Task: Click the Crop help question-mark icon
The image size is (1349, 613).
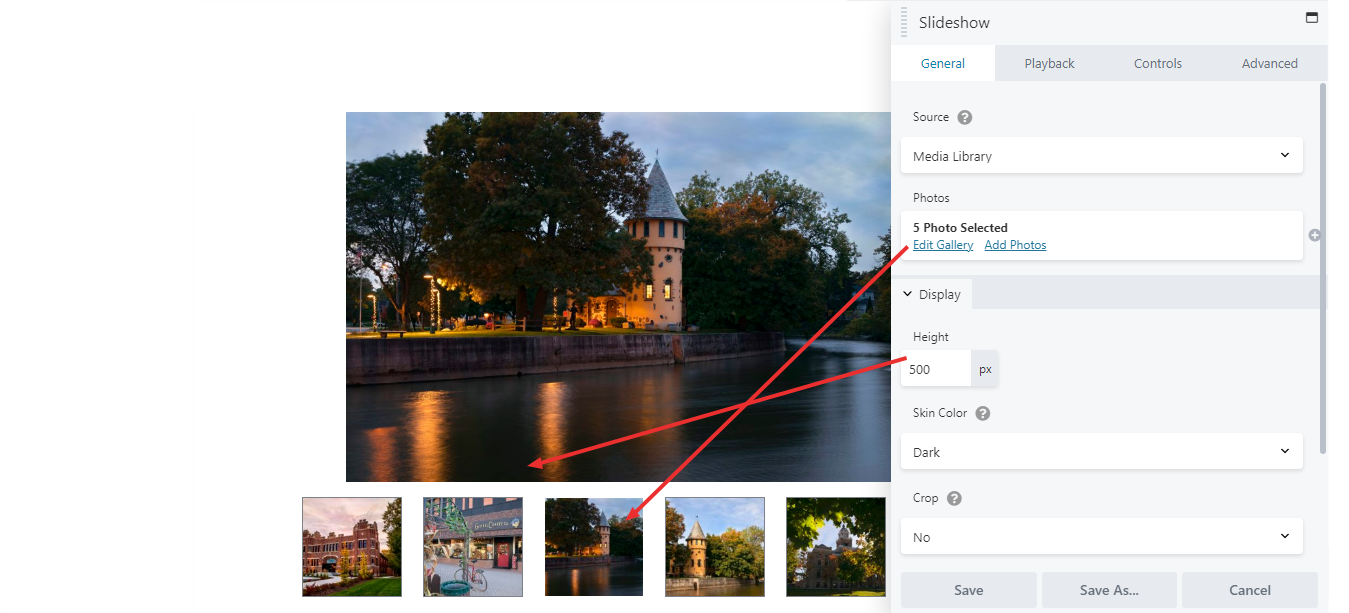Action: (x=954, y=498)
